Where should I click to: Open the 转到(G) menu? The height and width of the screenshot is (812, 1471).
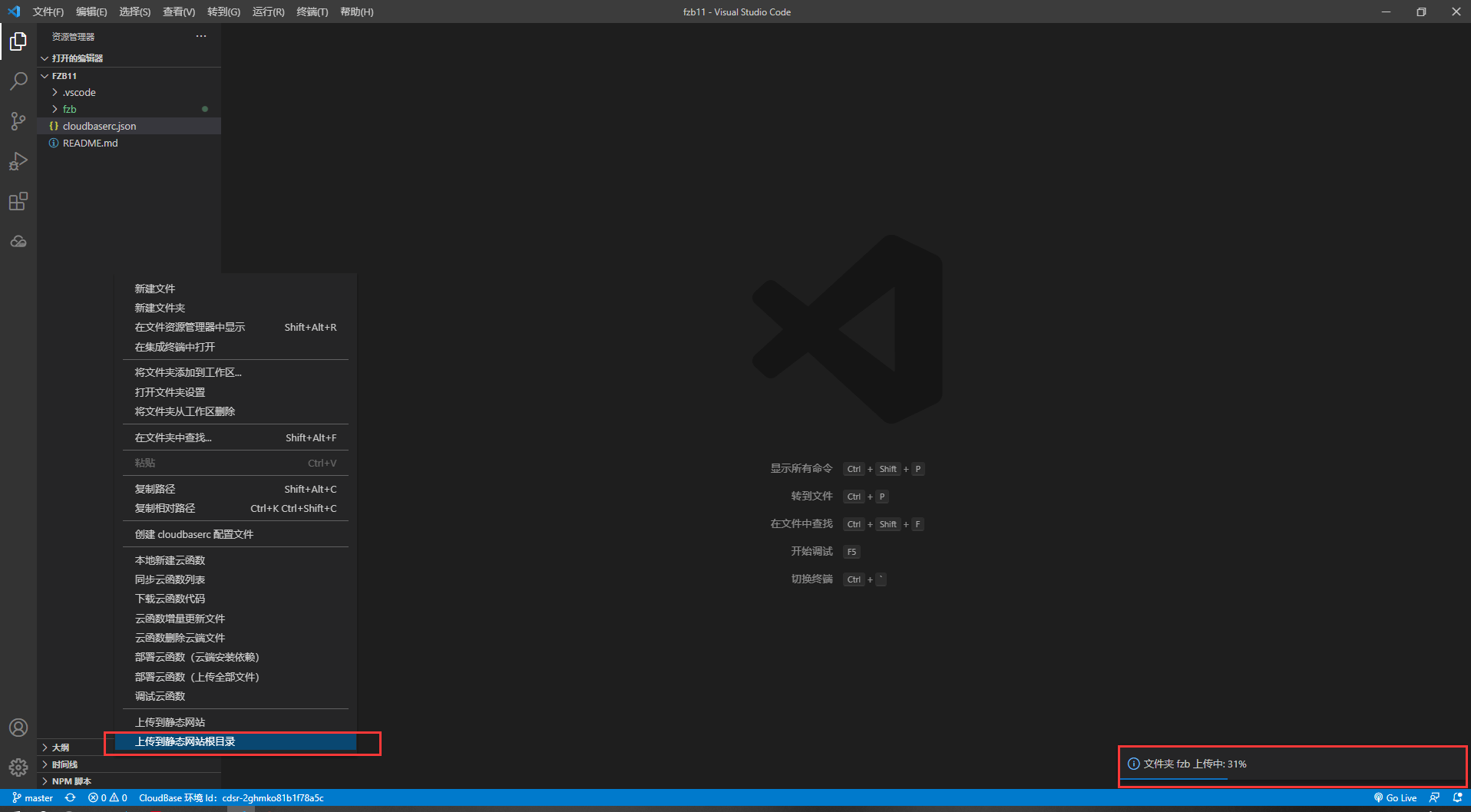pos(223,12)
